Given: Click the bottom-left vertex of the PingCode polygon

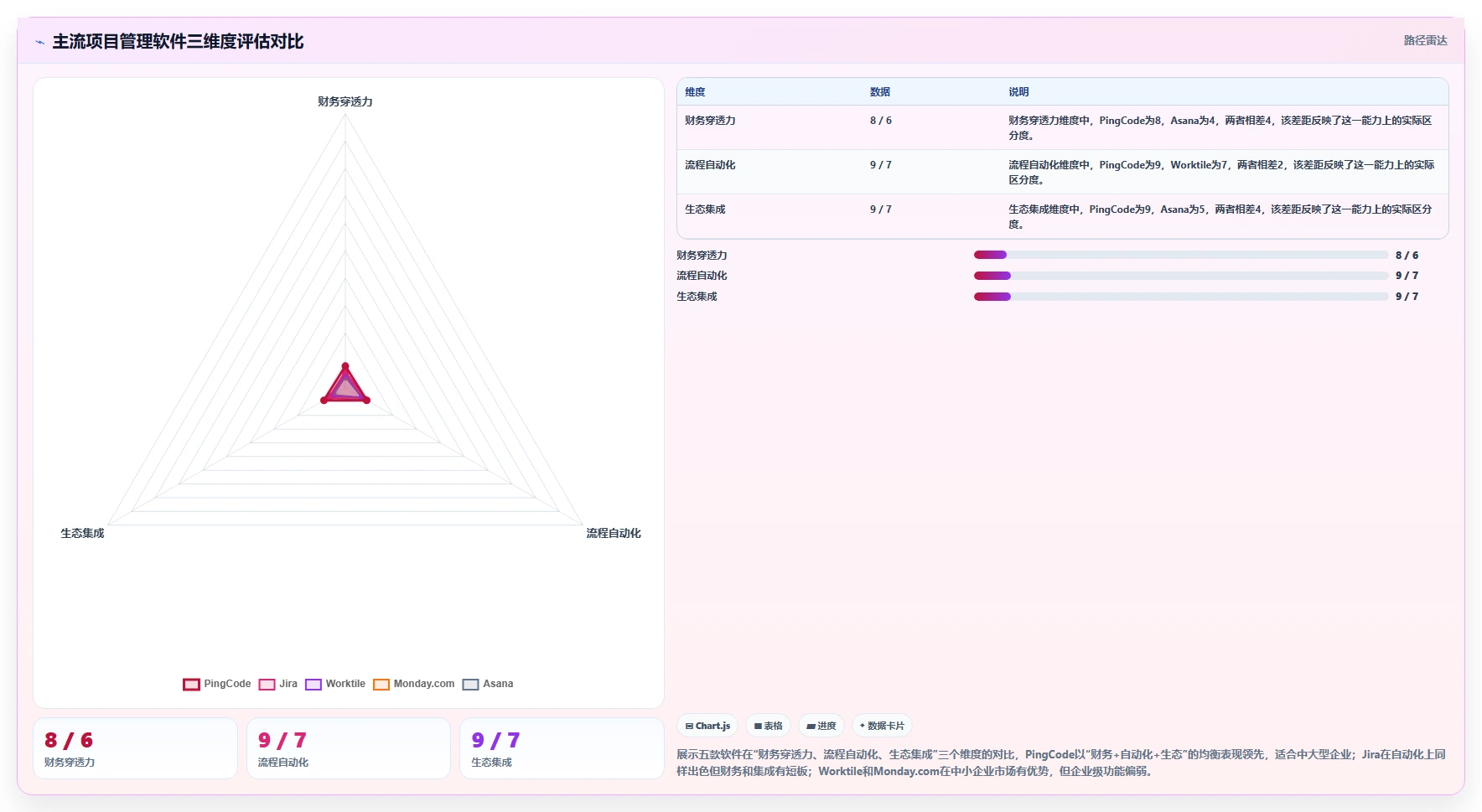Looking at the screenshot, I should [x=324, y=400].
